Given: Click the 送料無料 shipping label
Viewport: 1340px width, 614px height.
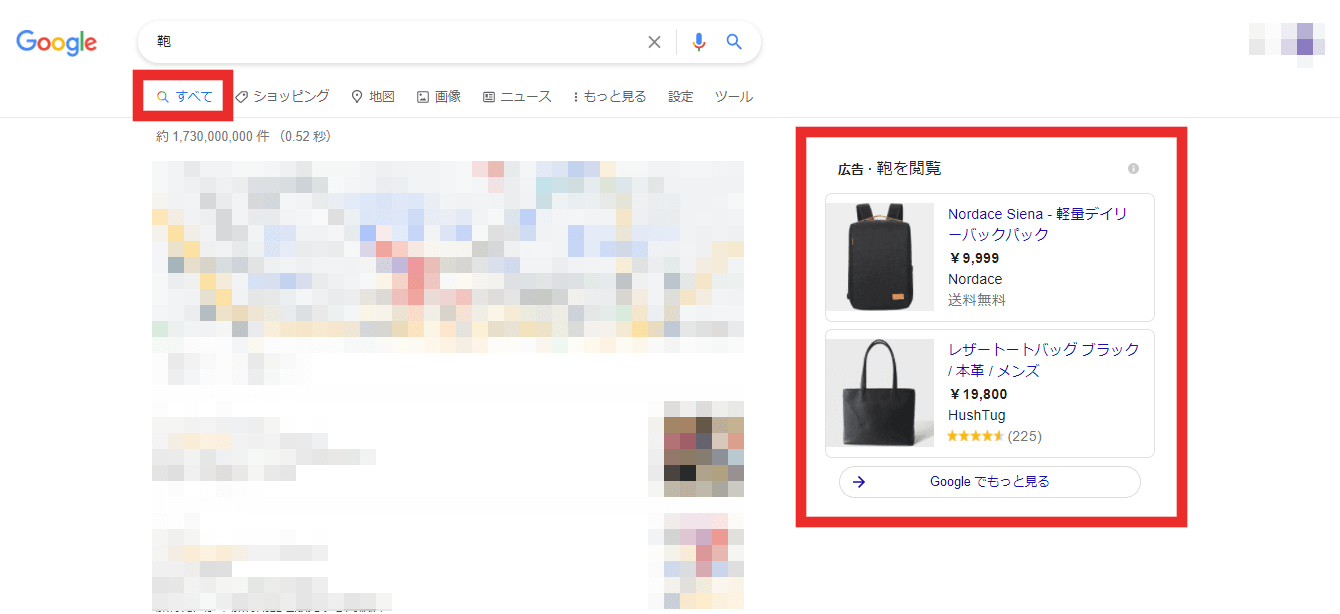Looking at the screenshot, I should [977, 300].
